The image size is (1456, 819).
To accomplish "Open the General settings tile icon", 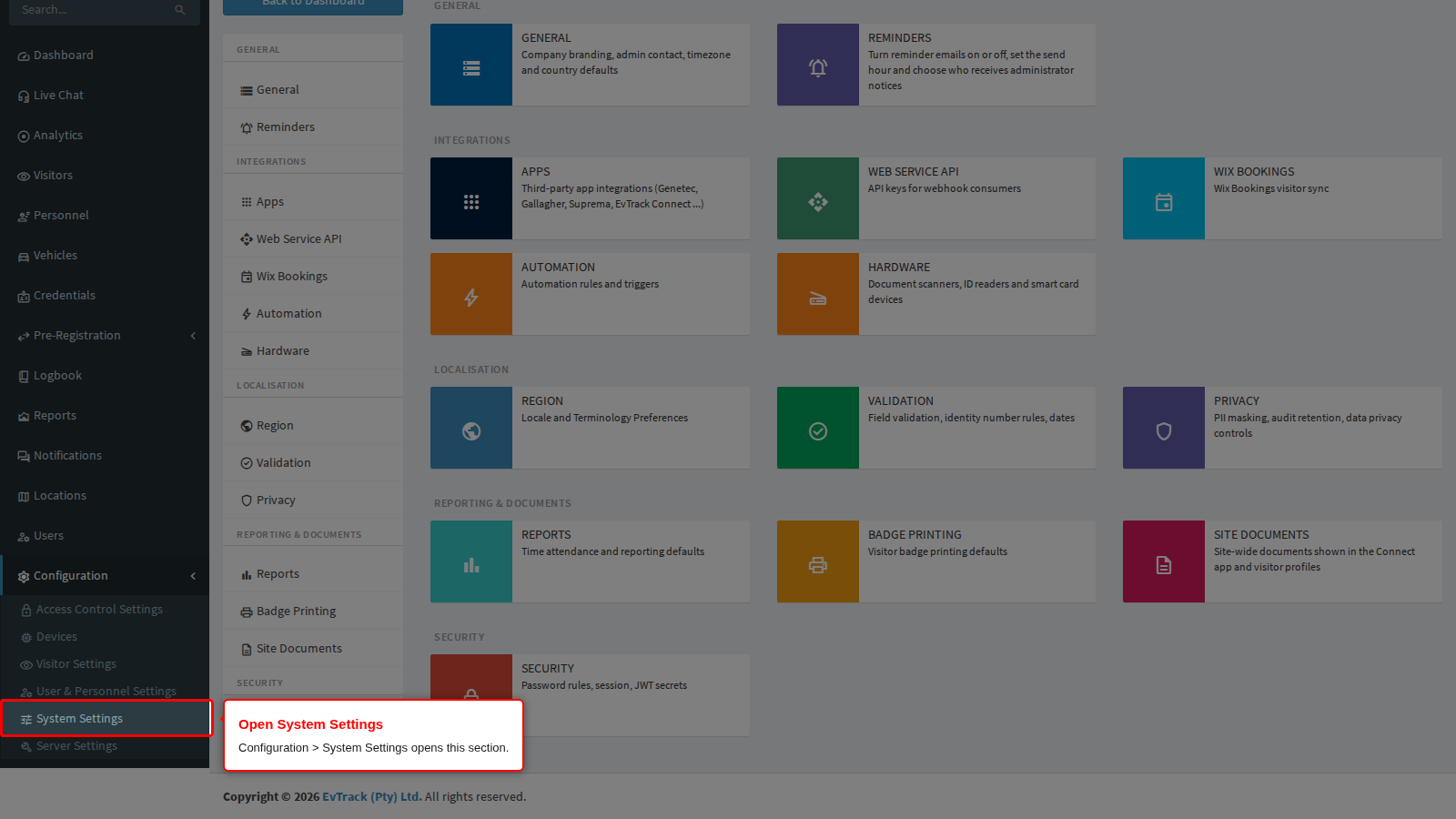I will [471, 68].
